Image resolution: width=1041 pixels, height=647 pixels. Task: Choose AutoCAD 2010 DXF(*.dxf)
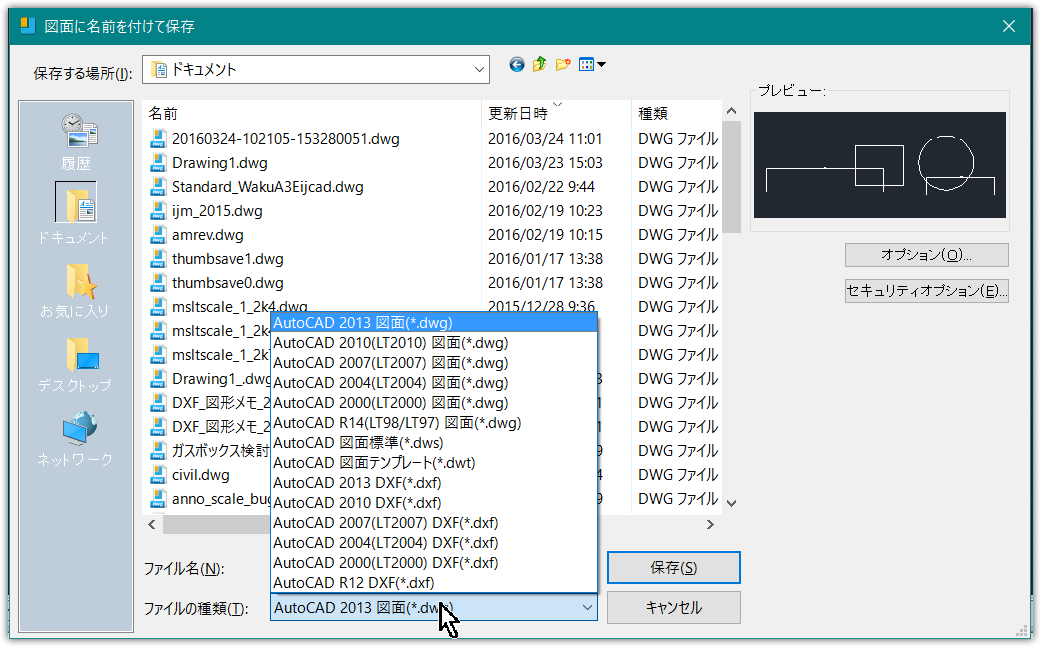tap(434, 502)
